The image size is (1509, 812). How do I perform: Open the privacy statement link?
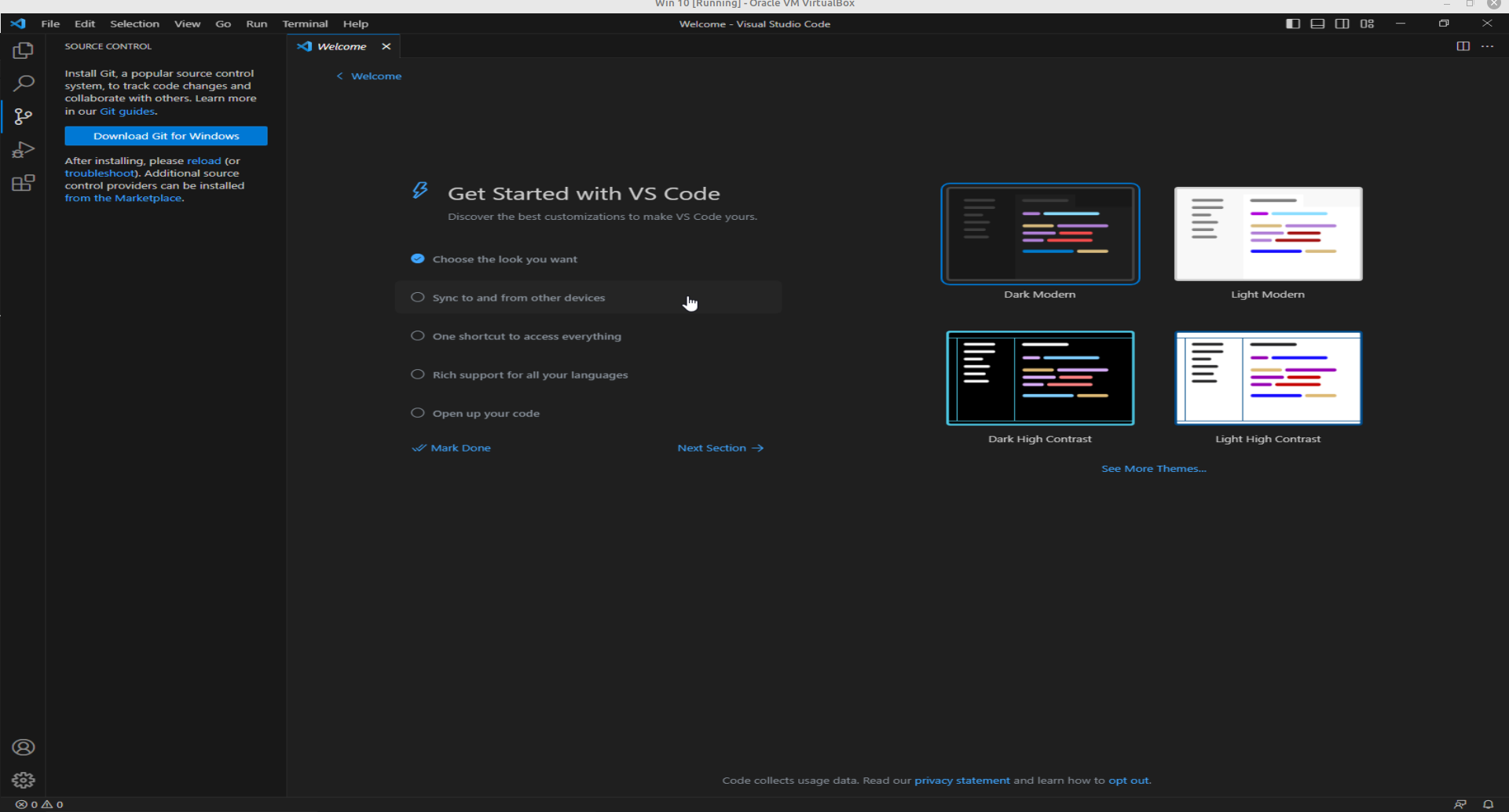[962, 781]
